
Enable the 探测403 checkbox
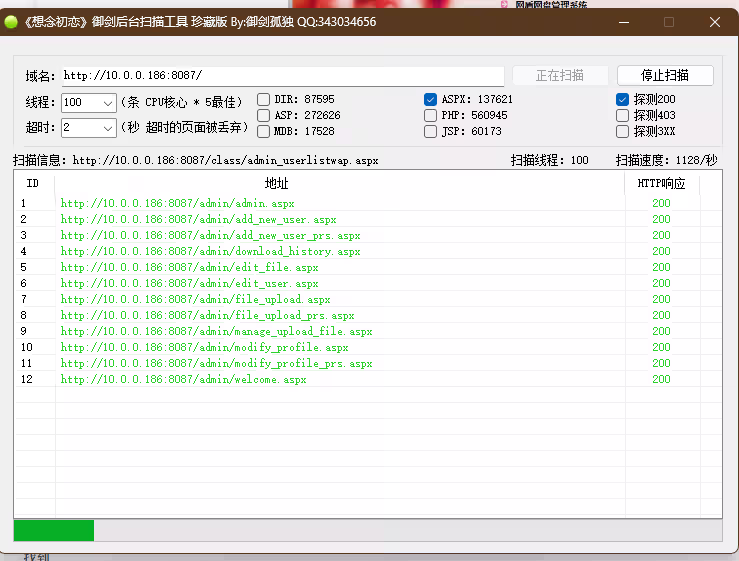623,115
